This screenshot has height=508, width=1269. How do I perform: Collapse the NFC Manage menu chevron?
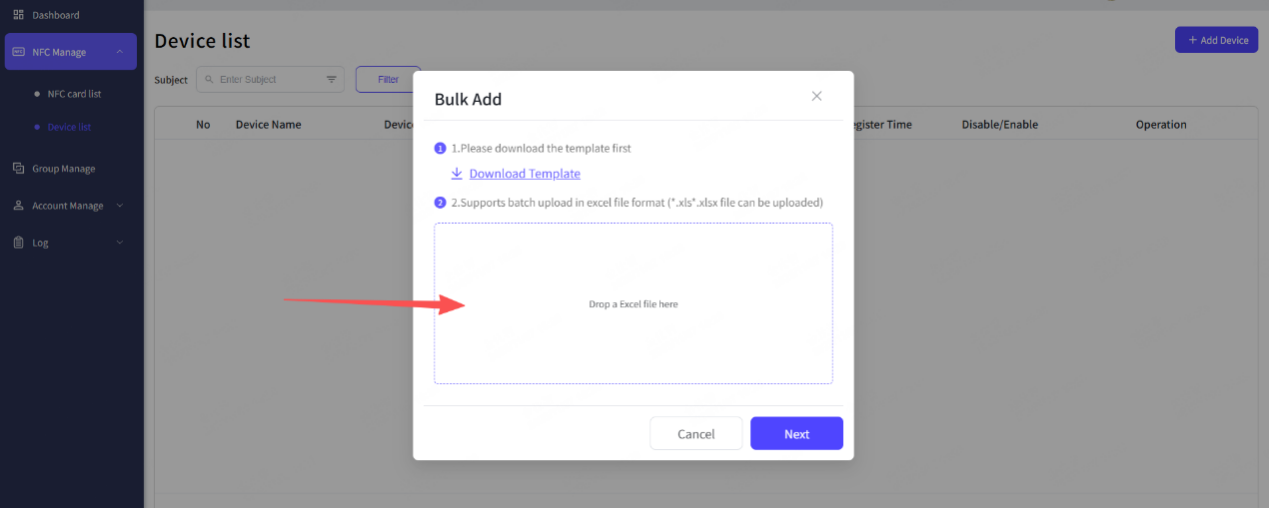[119, 52]
